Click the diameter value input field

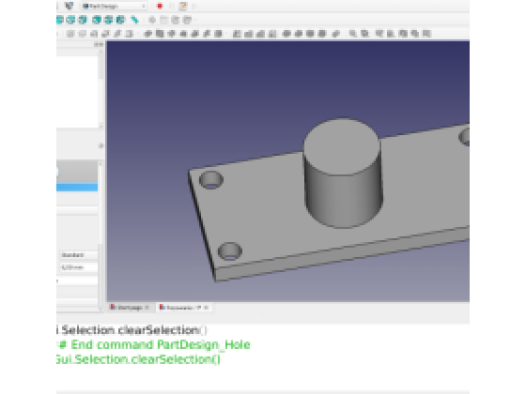79,267
